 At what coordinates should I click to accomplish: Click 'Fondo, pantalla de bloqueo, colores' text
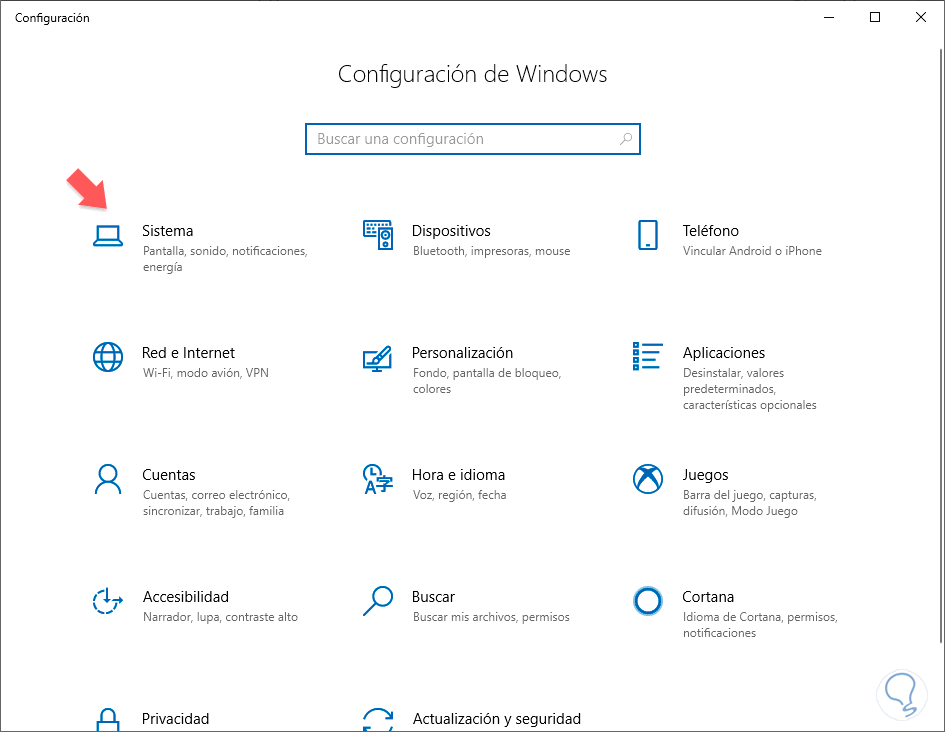click(487, 381)
